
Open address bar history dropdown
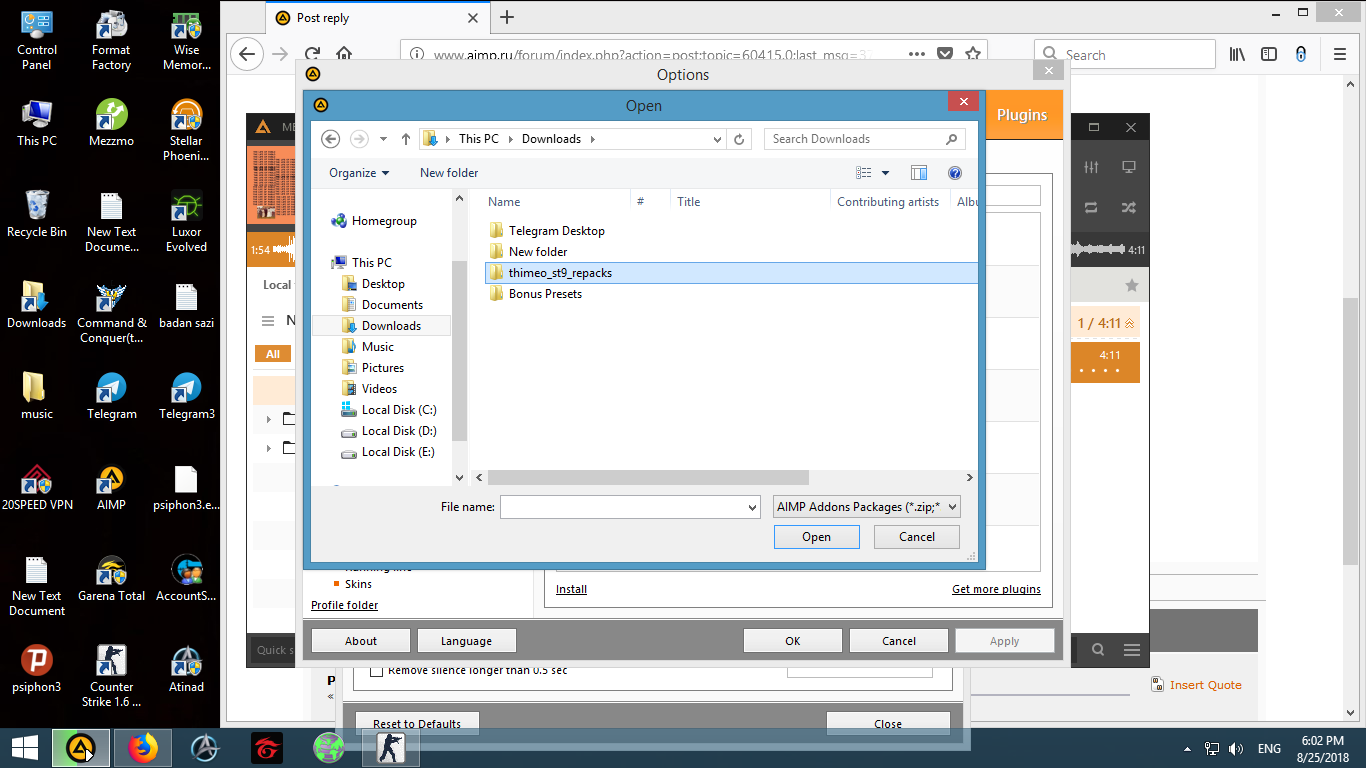717,139
